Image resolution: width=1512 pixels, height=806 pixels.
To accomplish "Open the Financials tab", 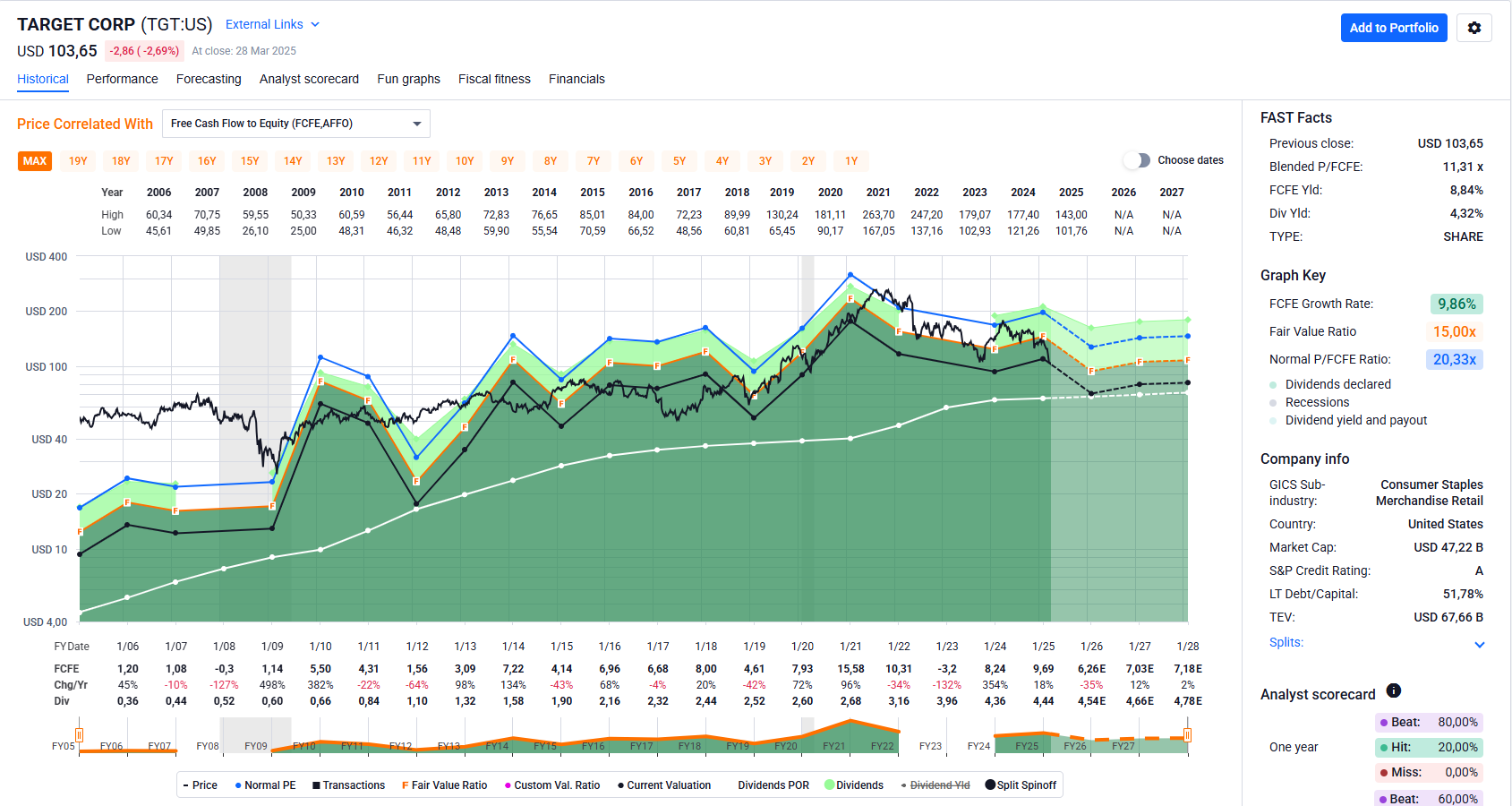I will (x=577, y=79).
